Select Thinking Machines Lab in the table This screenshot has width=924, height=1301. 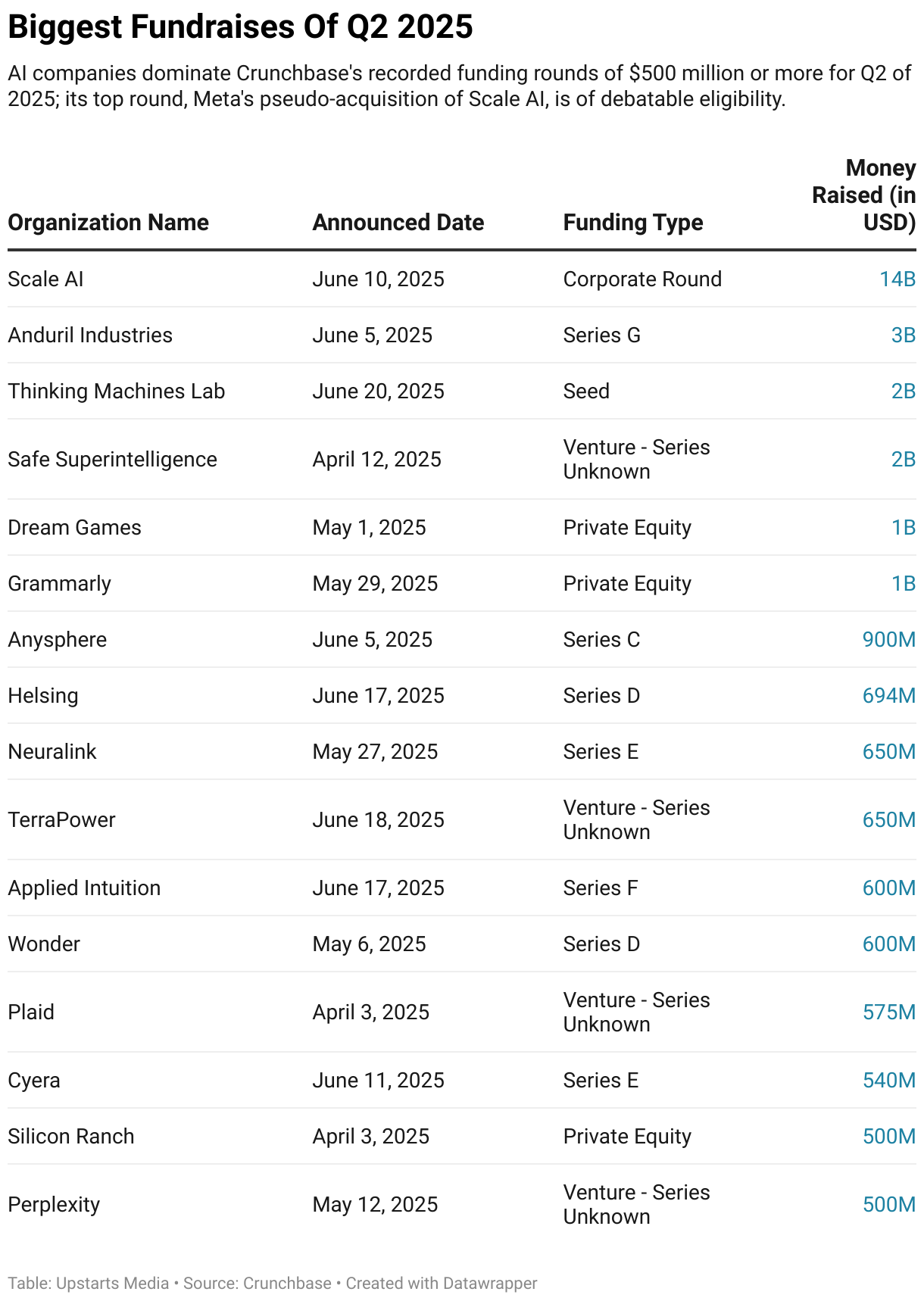click(x=117, y=392)
